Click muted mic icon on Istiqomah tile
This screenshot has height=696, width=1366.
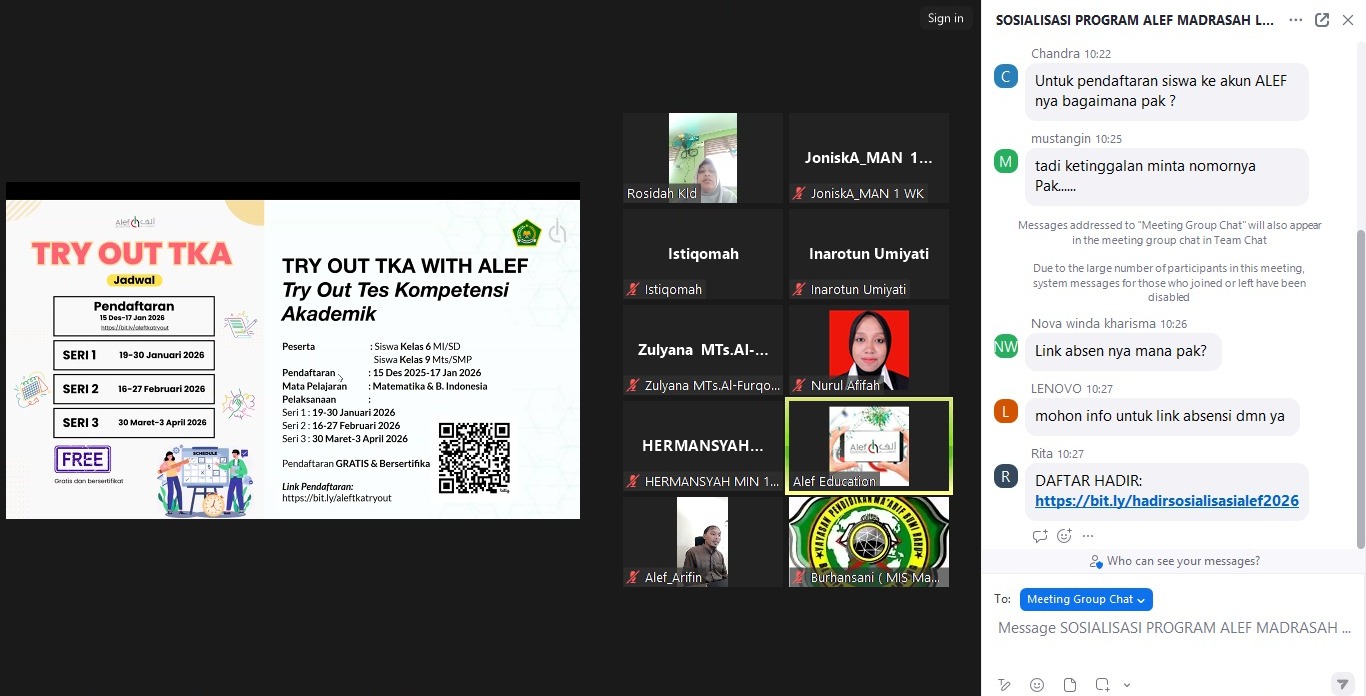point(632,290)
